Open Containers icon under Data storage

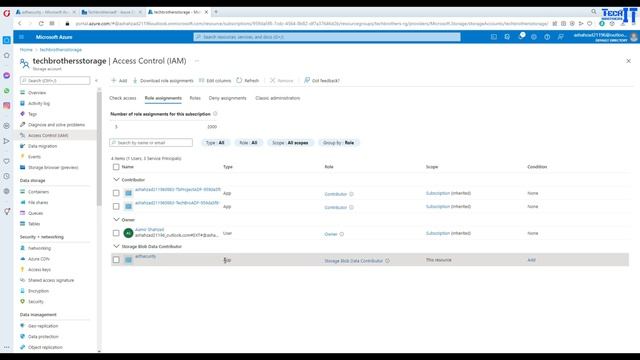[22, 191]
